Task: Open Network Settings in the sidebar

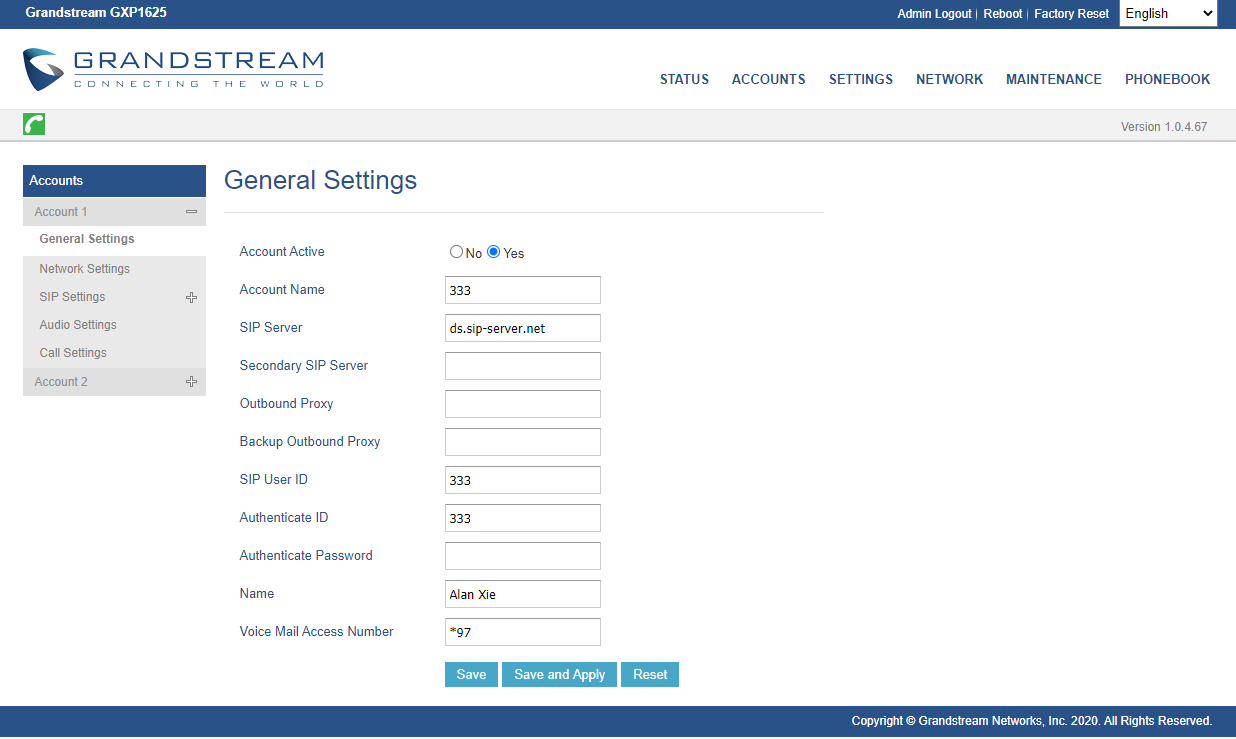Action: (x=85, y=269)
